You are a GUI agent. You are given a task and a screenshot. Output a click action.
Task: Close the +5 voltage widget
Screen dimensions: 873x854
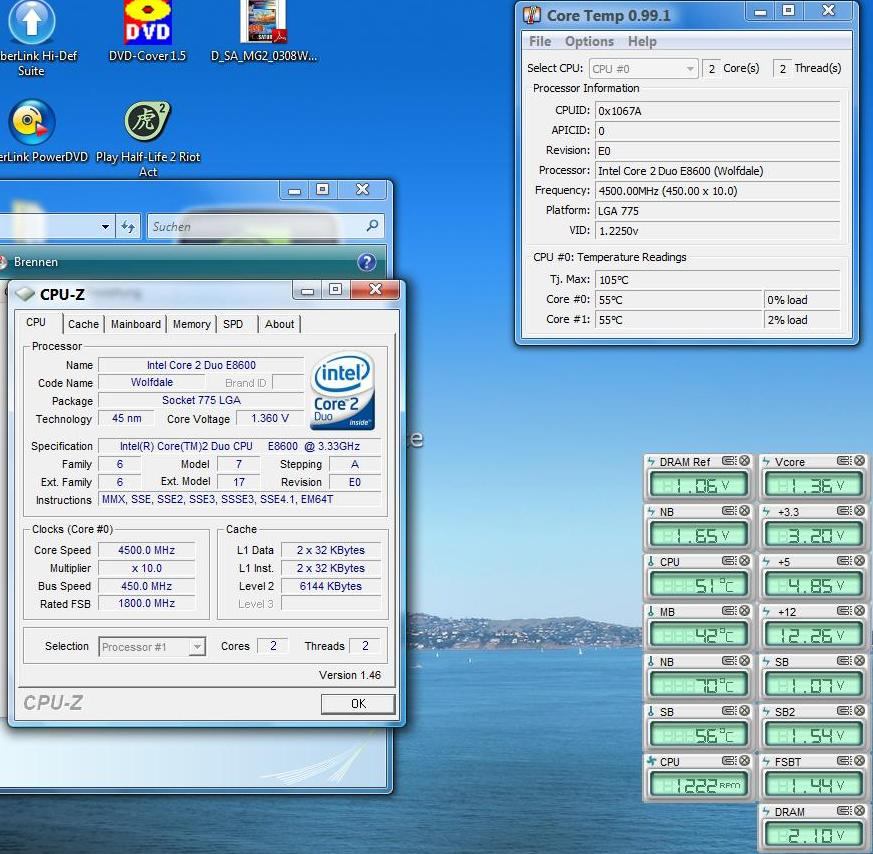860,561
